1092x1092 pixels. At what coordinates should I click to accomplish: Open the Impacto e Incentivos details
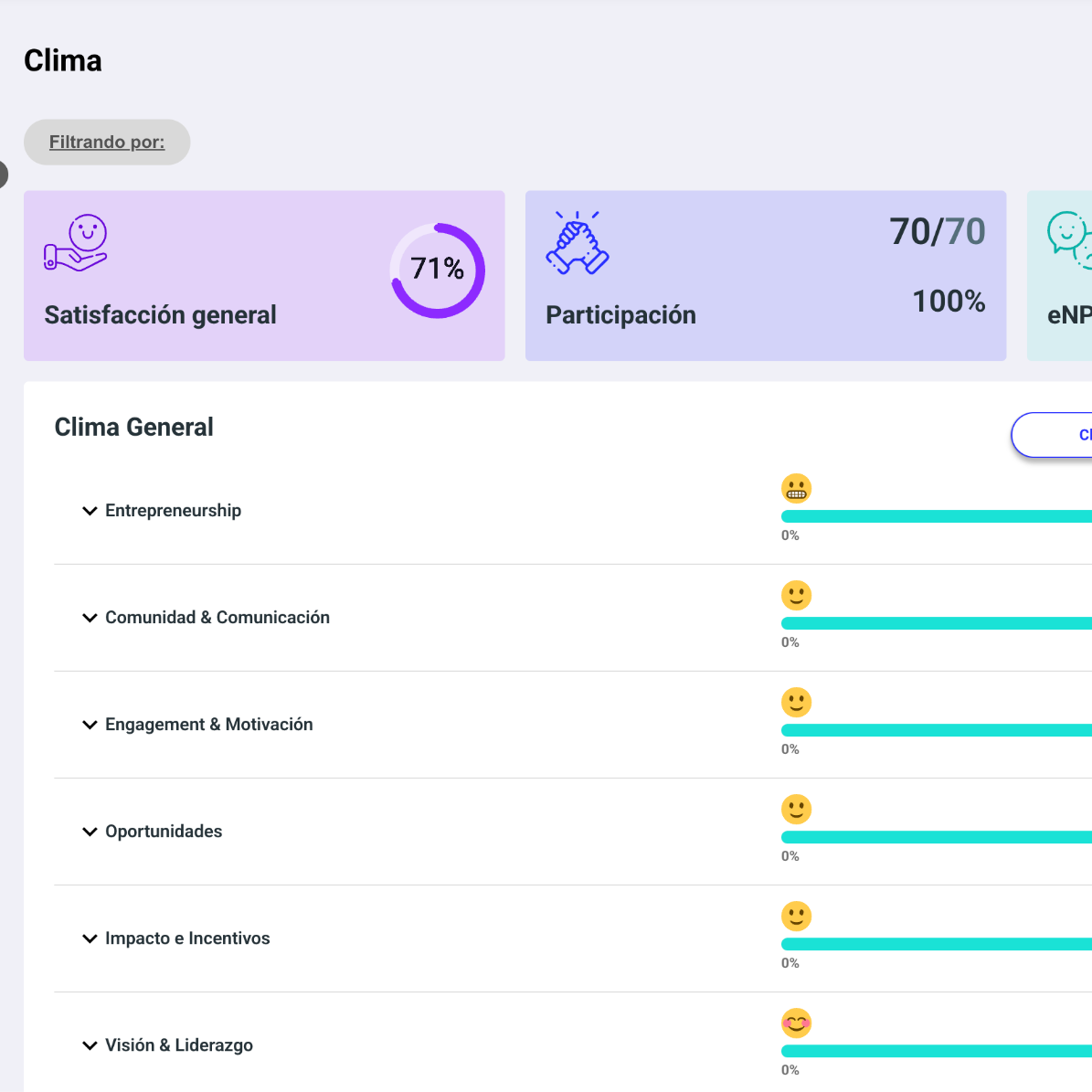click(90, 938)
